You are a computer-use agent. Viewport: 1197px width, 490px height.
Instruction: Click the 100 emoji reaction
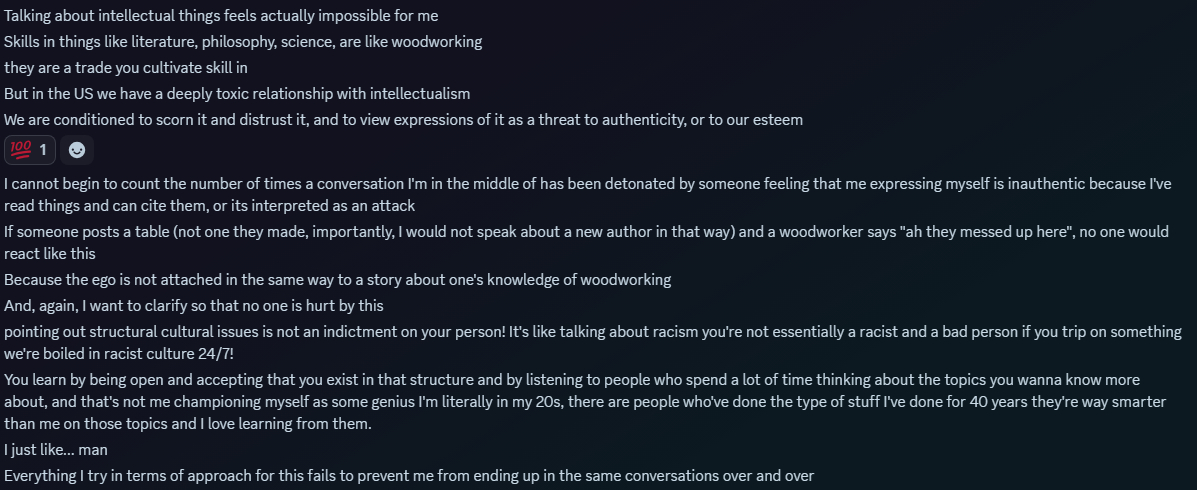pos(29,150)
